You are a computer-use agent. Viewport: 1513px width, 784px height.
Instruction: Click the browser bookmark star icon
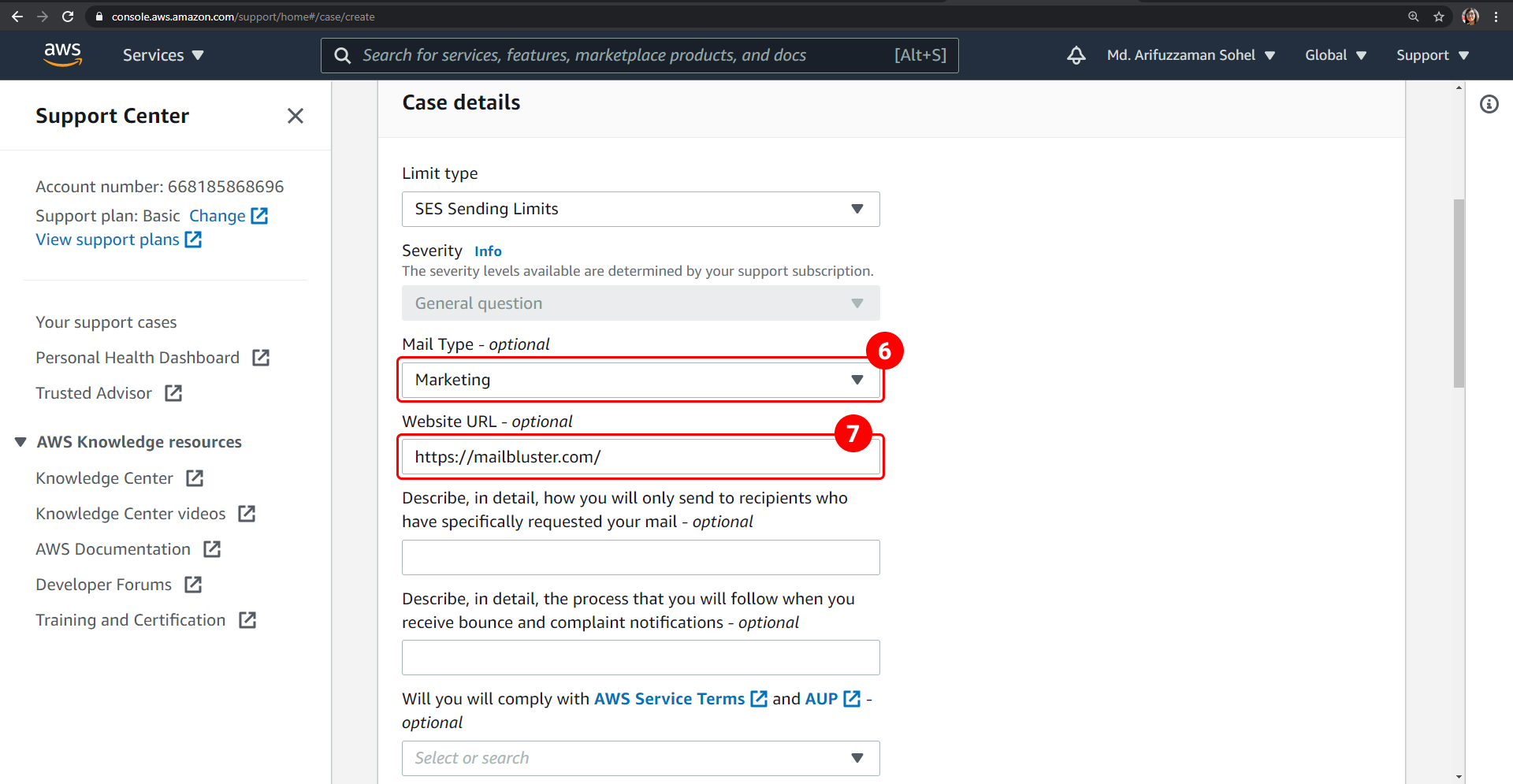coord(1440,16)
